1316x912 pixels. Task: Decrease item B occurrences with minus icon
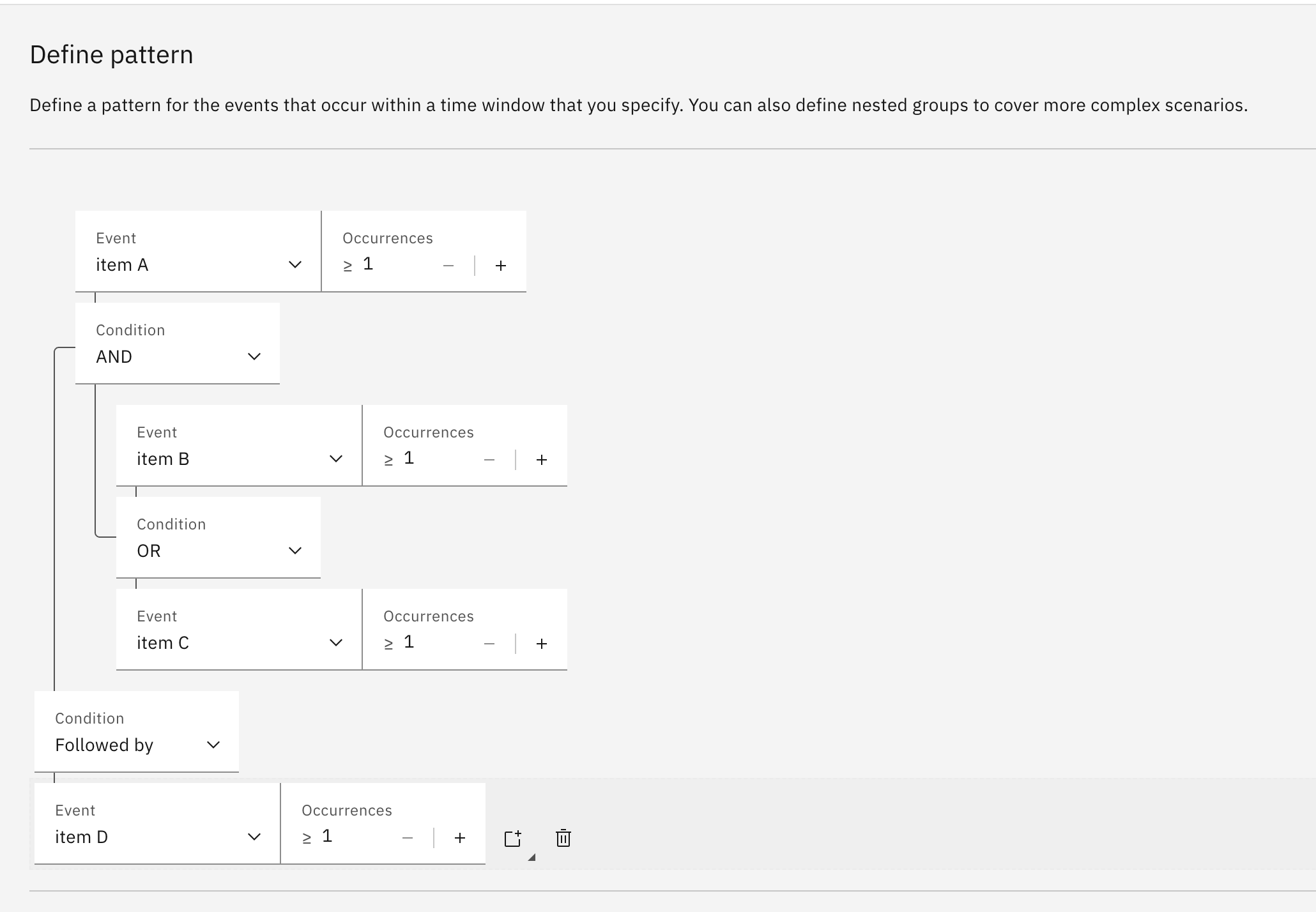tap(489, 460)
